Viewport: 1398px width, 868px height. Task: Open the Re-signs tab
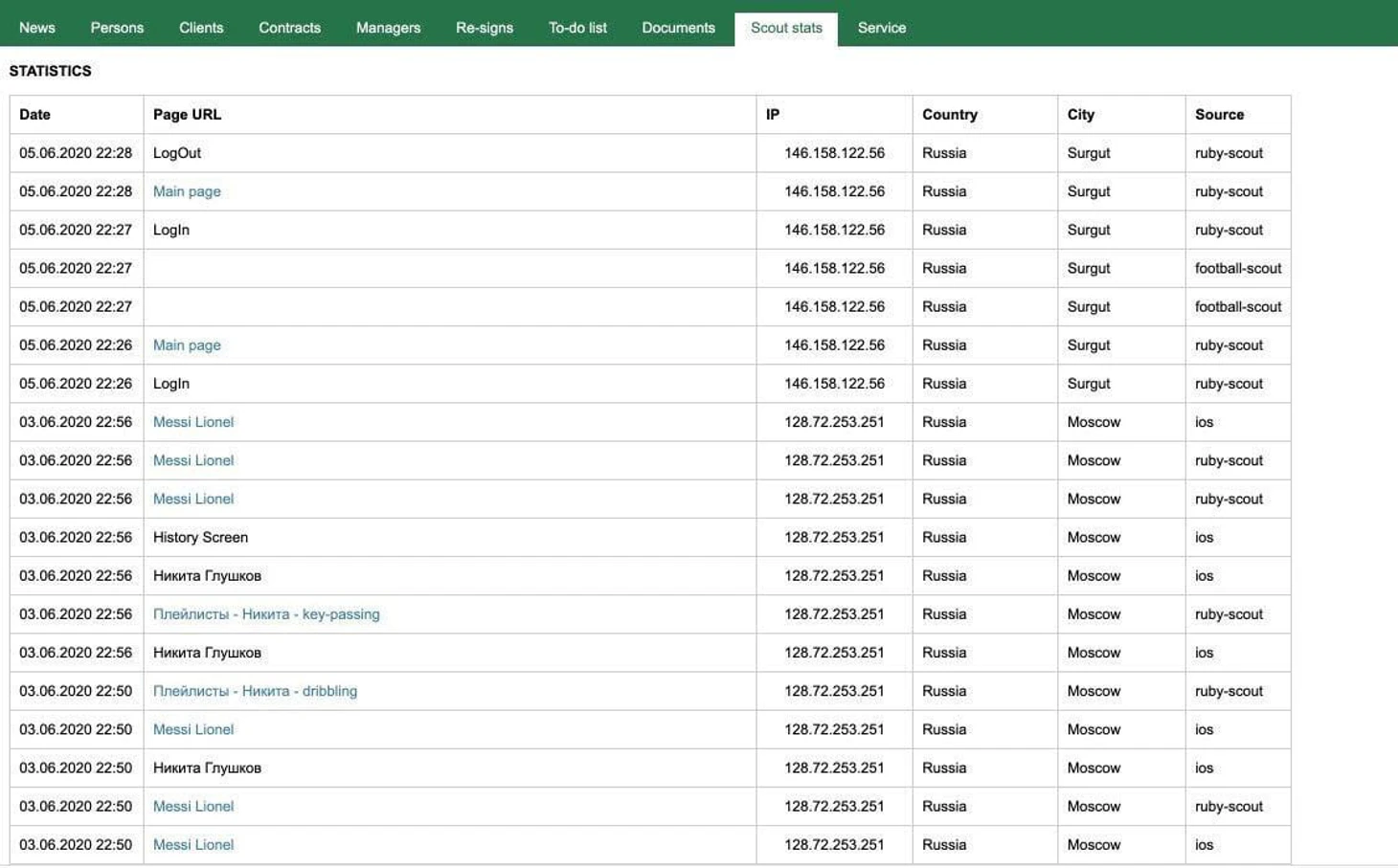click(484, 28)
